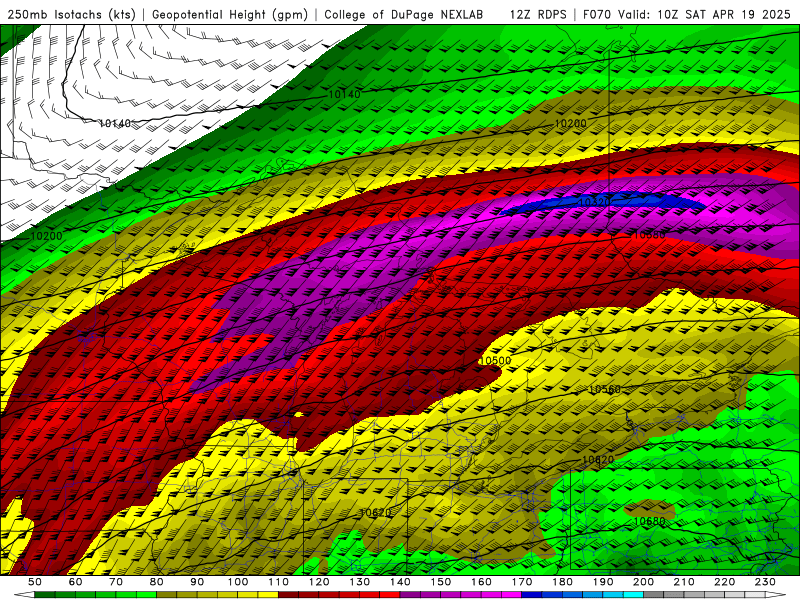Click the 10380 contour height label
The image size is (800, 600).
649,235
